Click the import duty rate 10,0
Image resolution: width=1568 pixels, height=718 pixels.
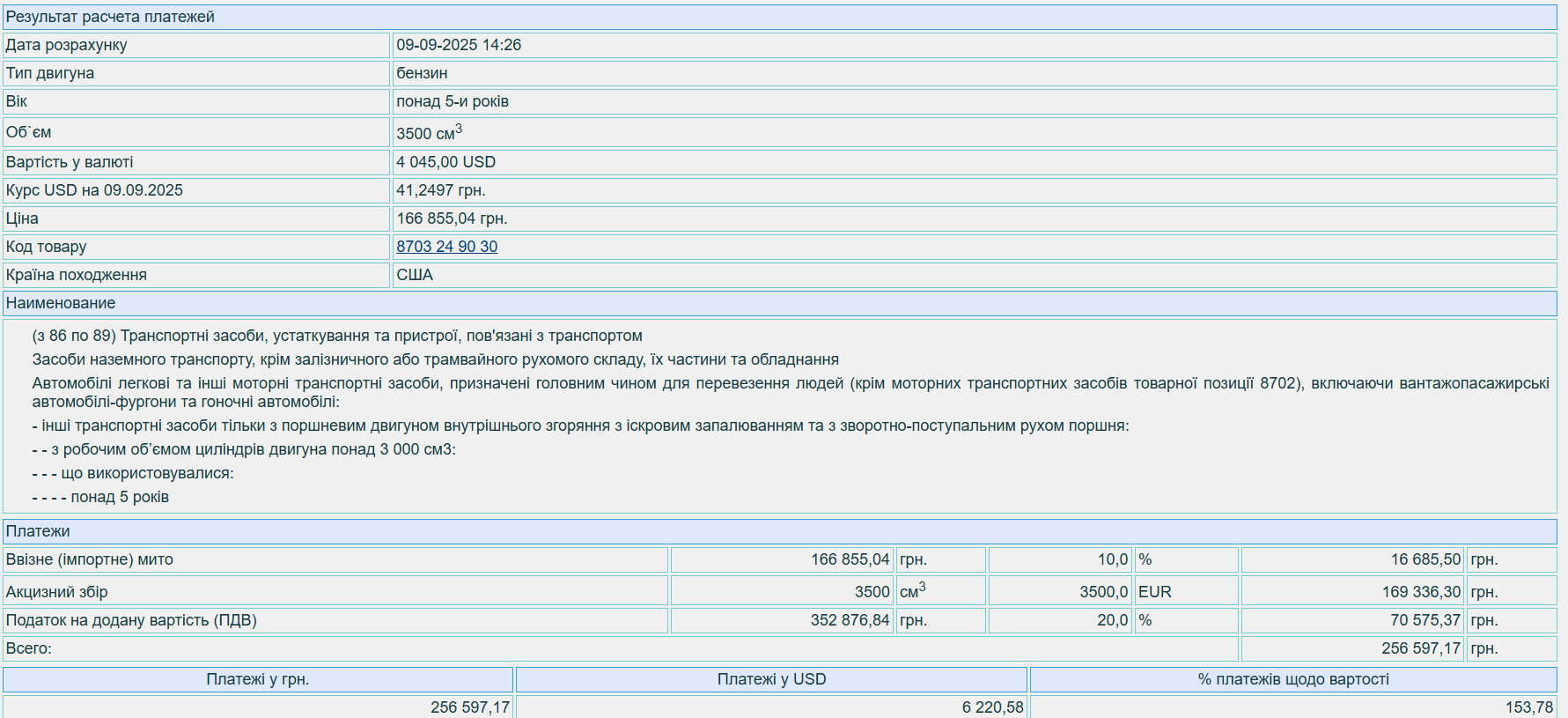tap(1113, 559)
